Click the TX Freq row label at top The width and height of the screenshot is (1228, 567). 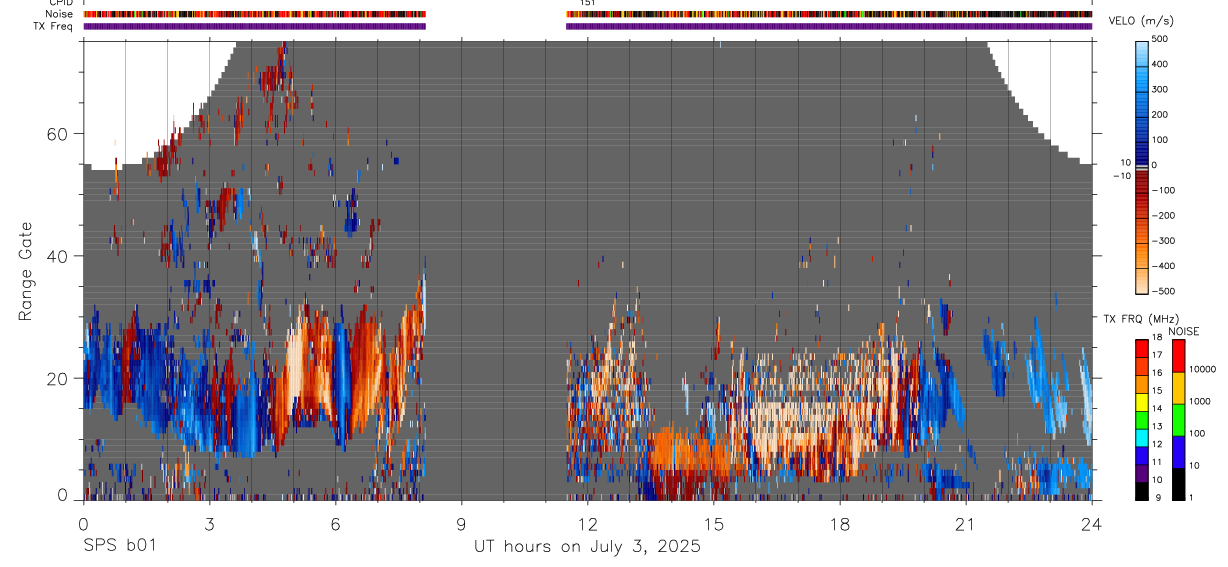pos(53,27)
